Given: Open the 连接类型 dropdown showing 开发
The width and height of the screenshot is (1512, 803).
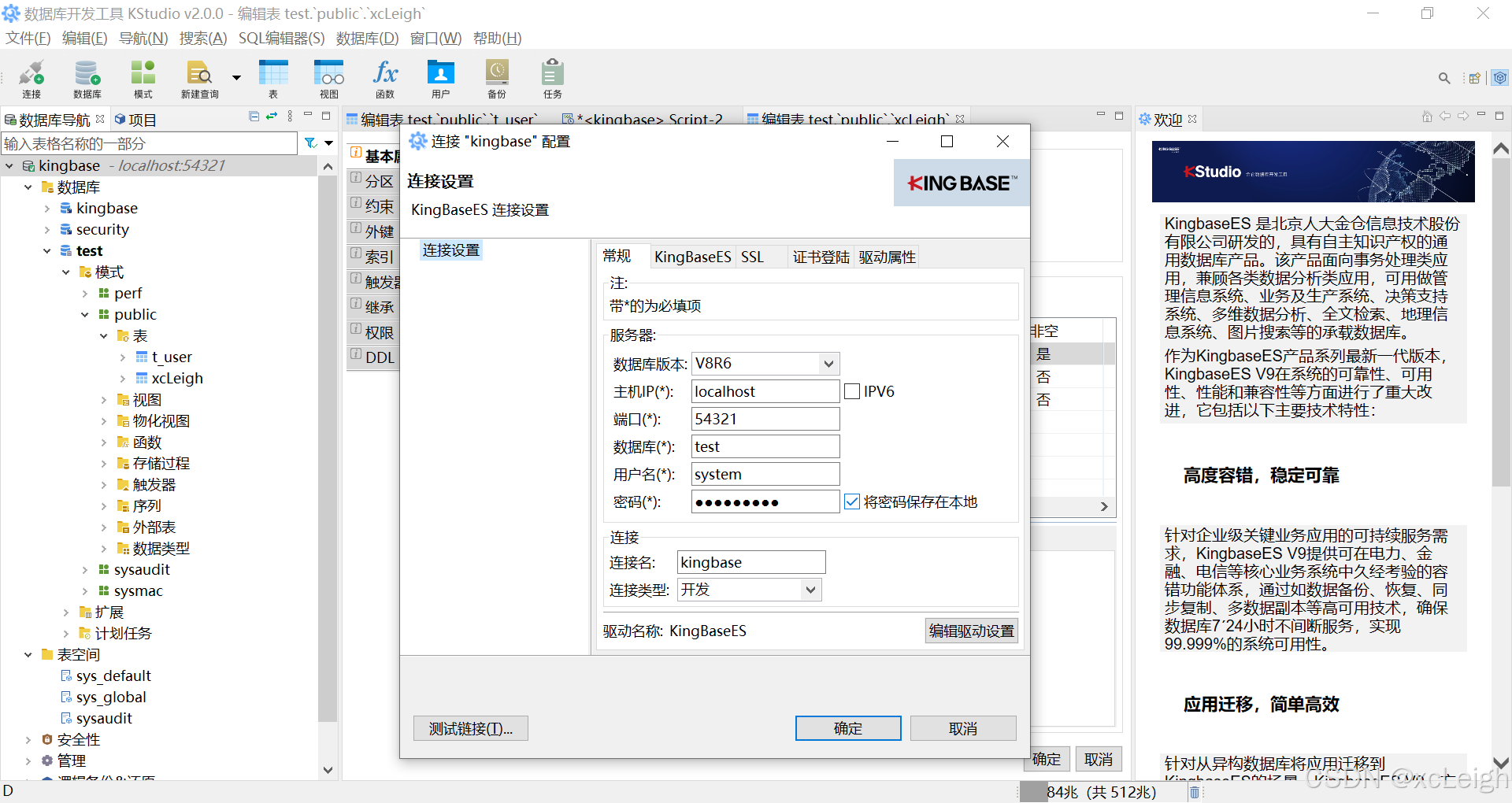Looking at the screenshot, I should click(810, 589).
